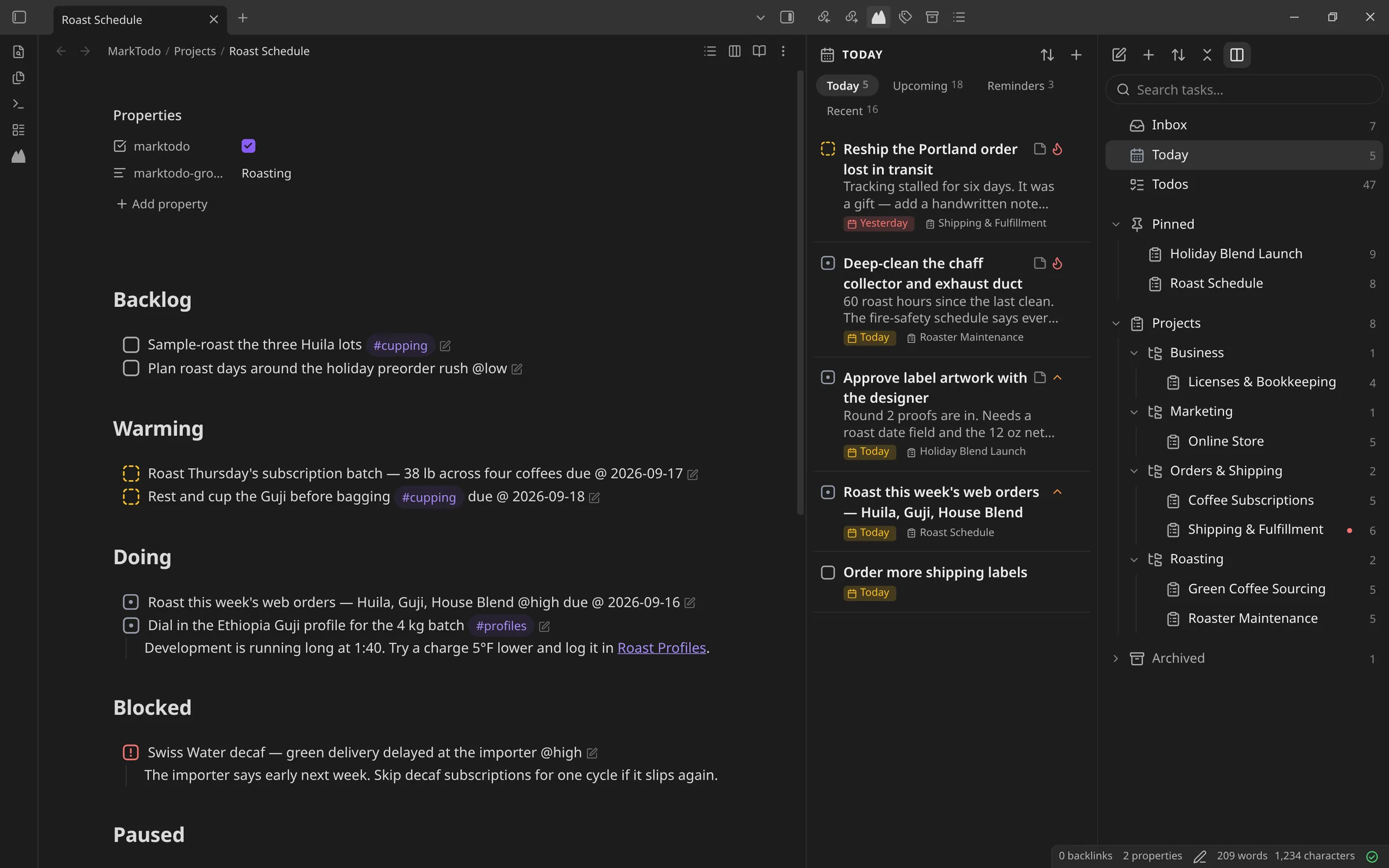Focus the Search tasks field
The width and height of the screenshot is (1389, 868).
(x=1244, y=90)
